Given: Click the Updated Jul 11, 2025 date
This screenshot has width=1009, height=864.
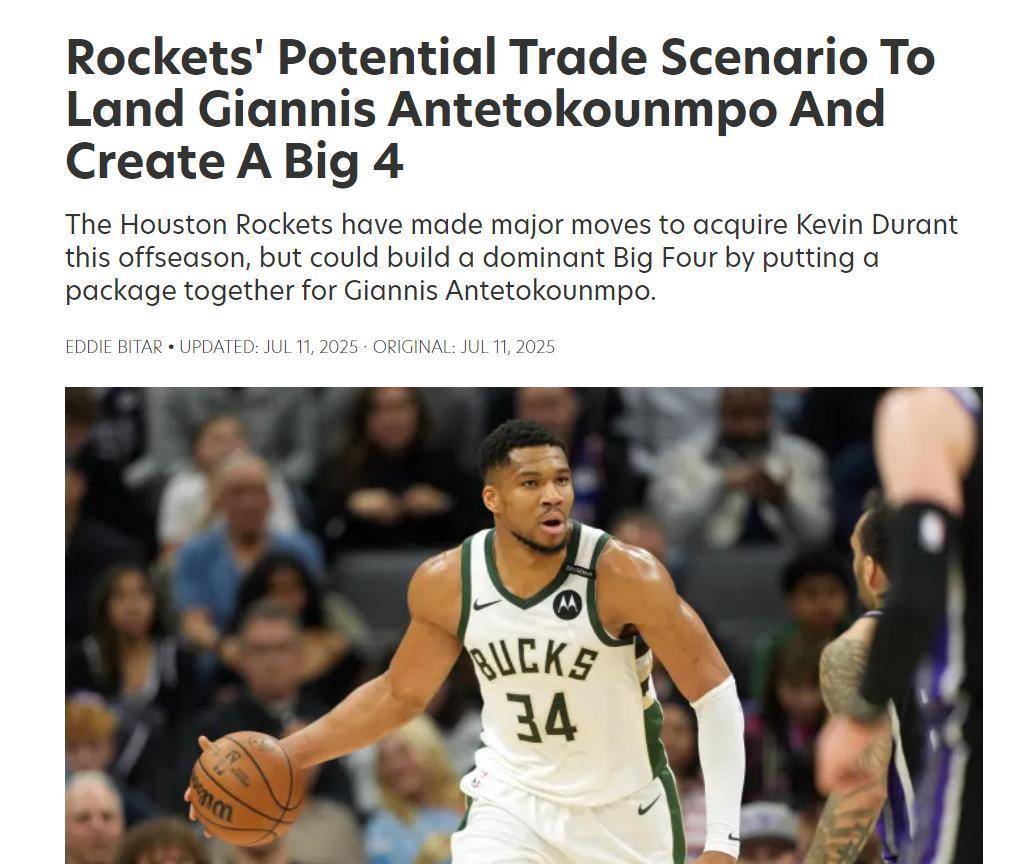Looking at the screenshot, I should coord(268,347).
